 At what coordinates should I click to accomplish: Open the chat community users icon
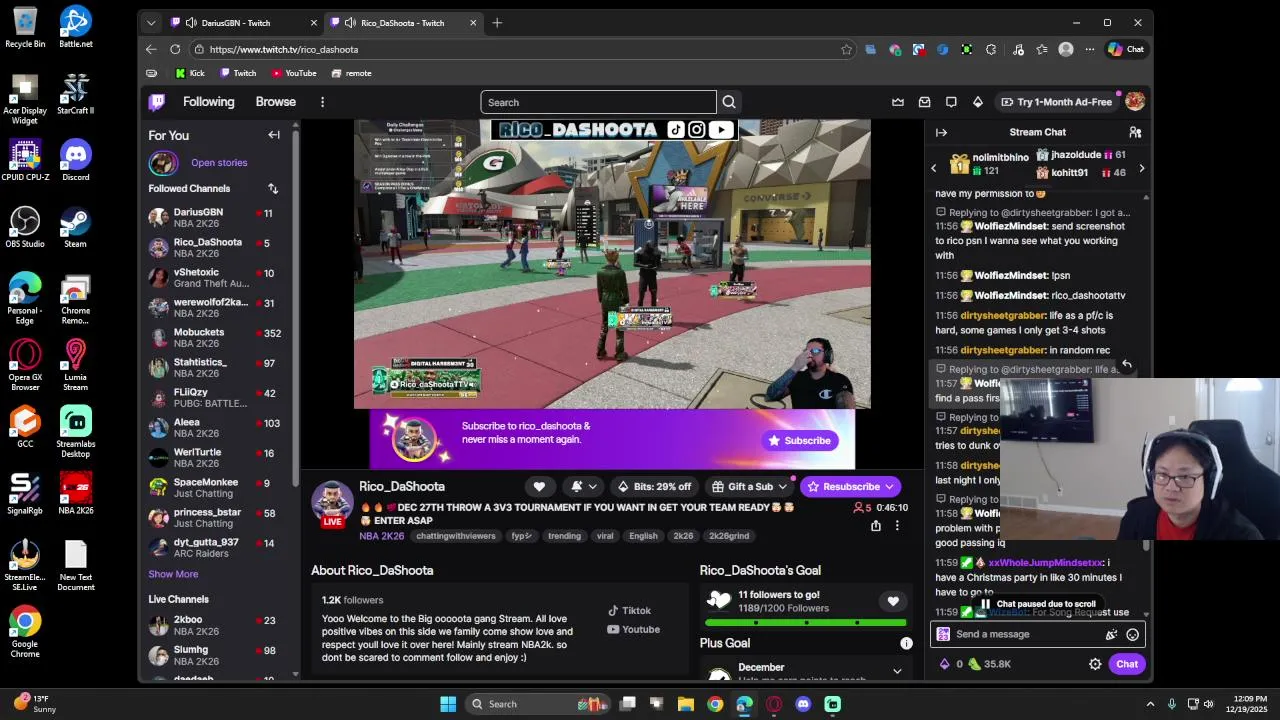click(1135, 132)
